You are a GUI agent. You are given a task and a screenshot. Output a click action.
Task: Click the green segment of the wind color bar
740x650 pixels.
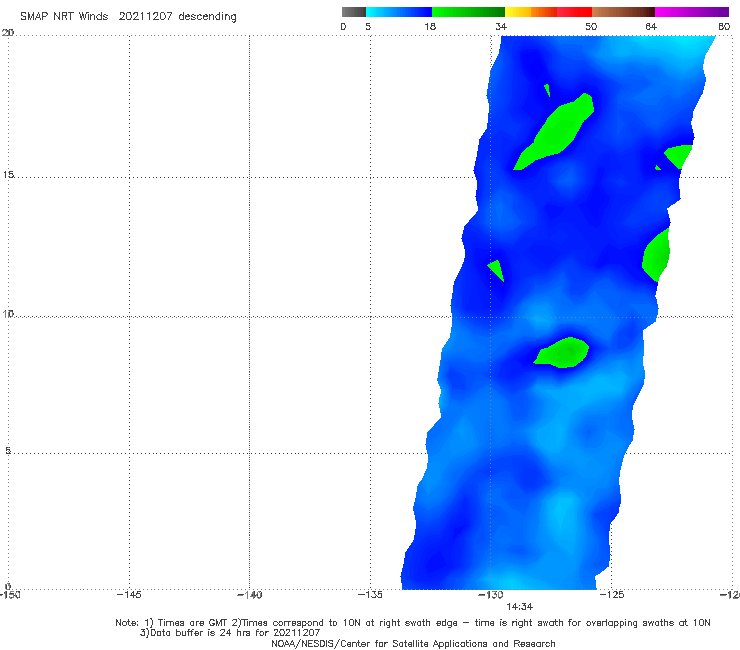[468, 12]
